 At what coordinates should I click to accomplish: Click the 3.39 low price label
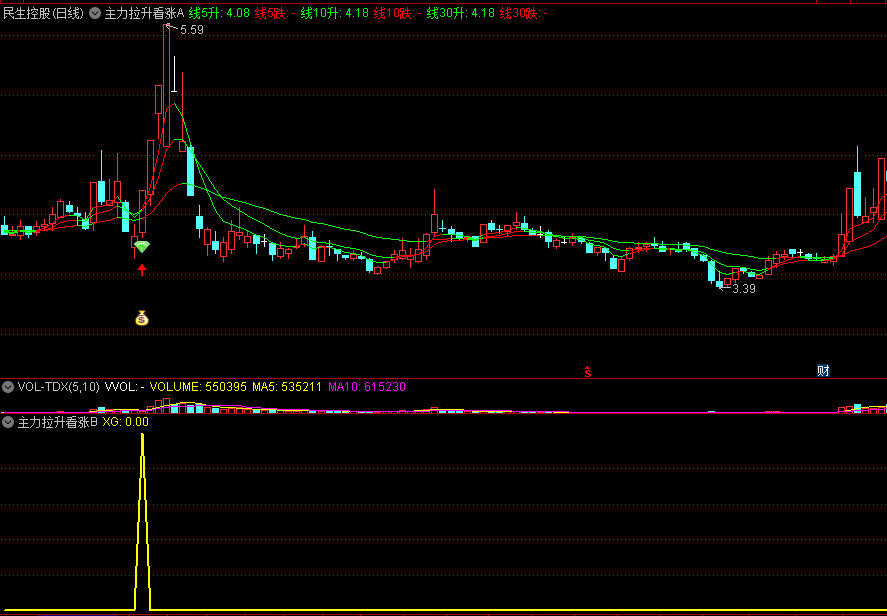(744, 289)
